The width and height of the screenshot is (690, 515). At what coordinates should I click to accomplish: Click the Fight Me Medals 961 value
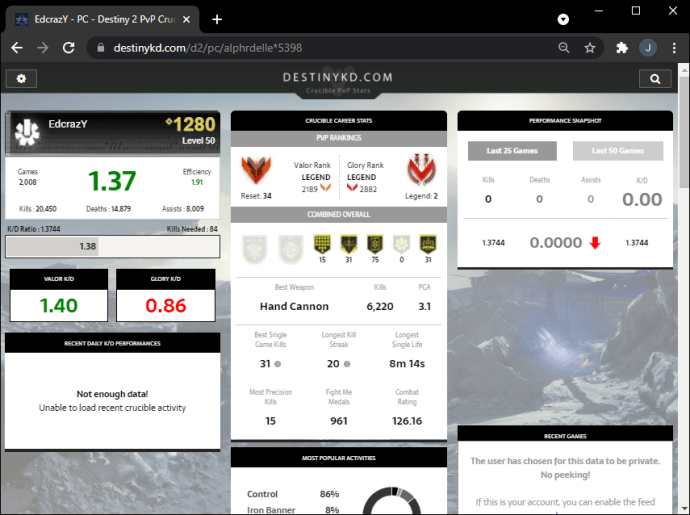pyautogui.click(x=339, y=421)
